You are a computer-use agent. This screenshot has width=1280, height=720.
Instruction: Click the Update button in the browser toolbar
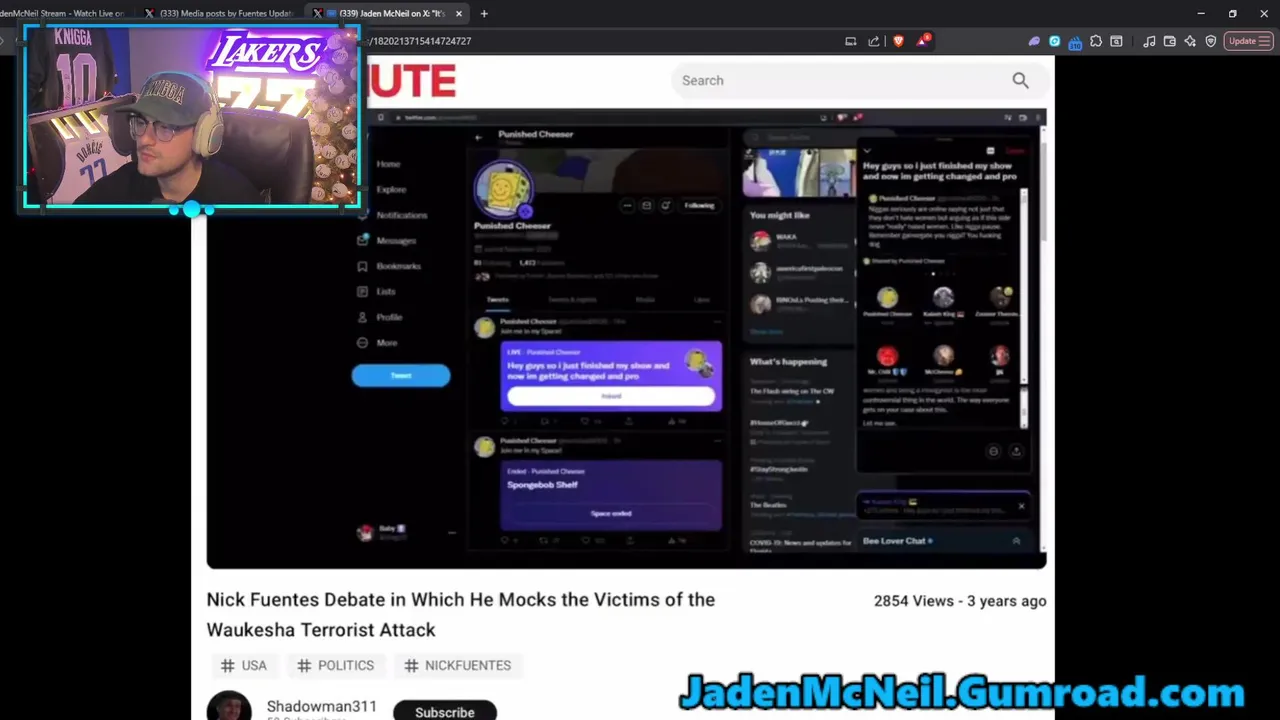(1247, 41)
